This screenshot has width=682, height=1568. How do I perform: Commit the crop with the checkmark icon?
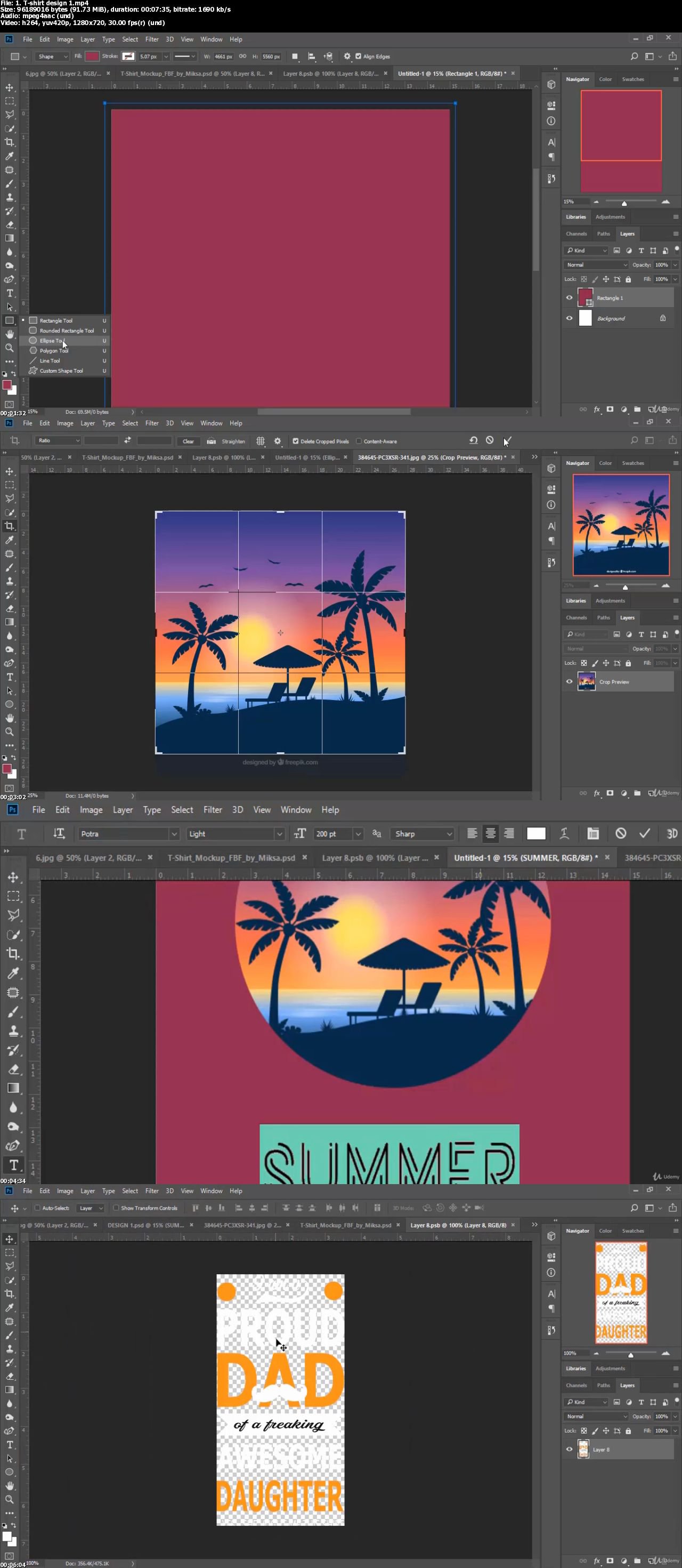pyautogui.click(x=509, y=440)
